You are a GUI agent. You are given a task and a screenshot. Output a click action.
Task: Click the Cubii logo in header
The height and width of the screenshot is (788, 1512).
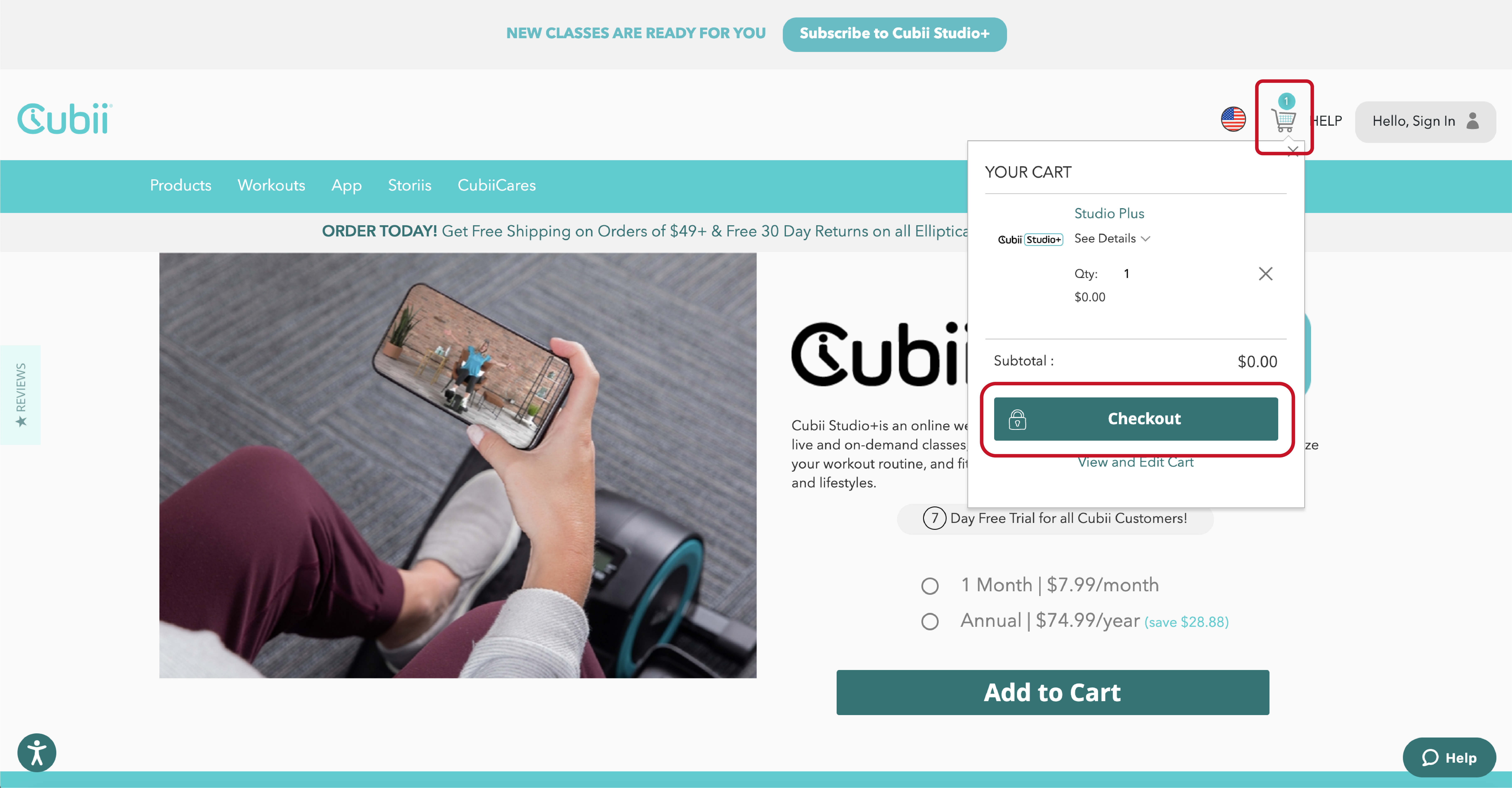[x=65, y=119]
